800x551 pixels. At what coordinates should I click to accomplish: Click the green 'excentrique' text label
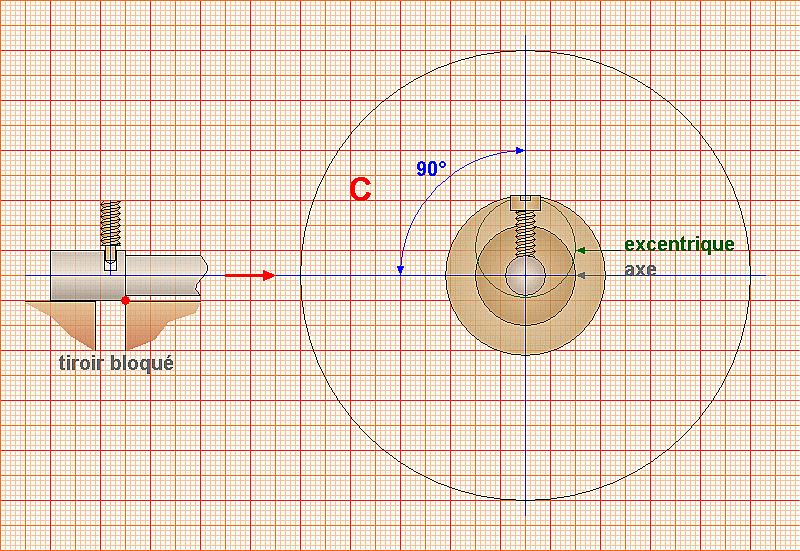(x=679, y=245)
